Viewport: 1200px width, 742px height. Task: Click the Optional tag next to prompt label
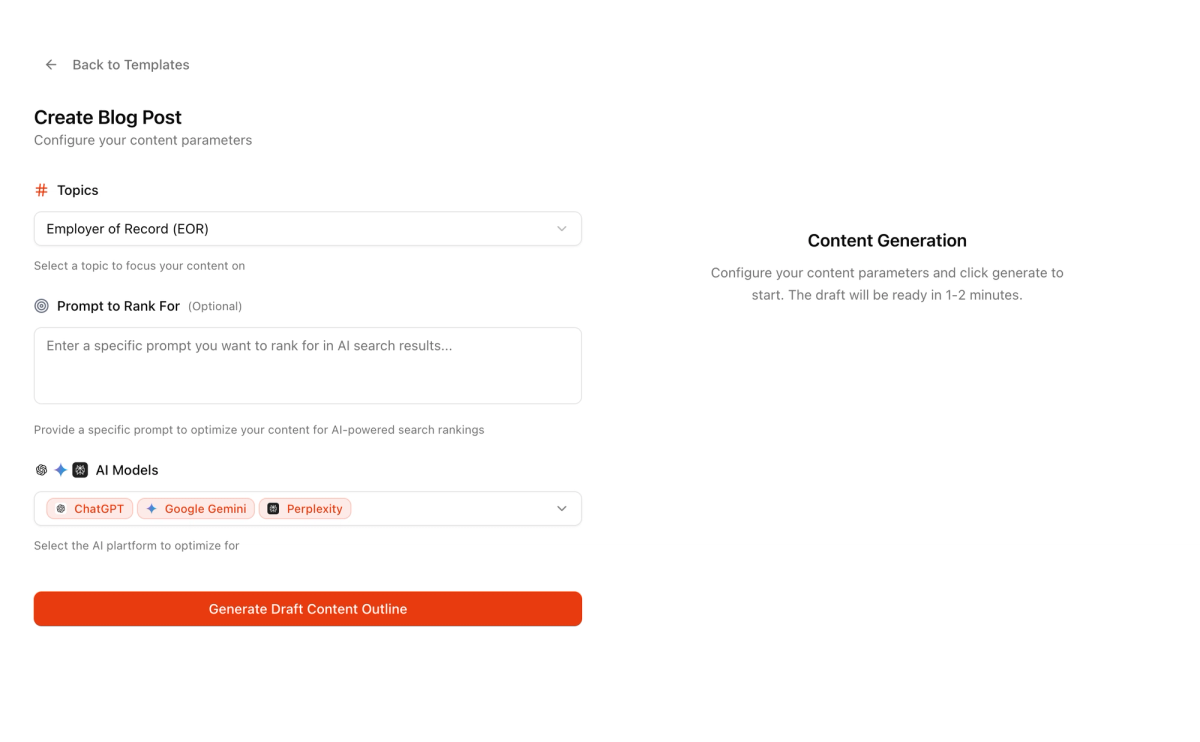215,306
